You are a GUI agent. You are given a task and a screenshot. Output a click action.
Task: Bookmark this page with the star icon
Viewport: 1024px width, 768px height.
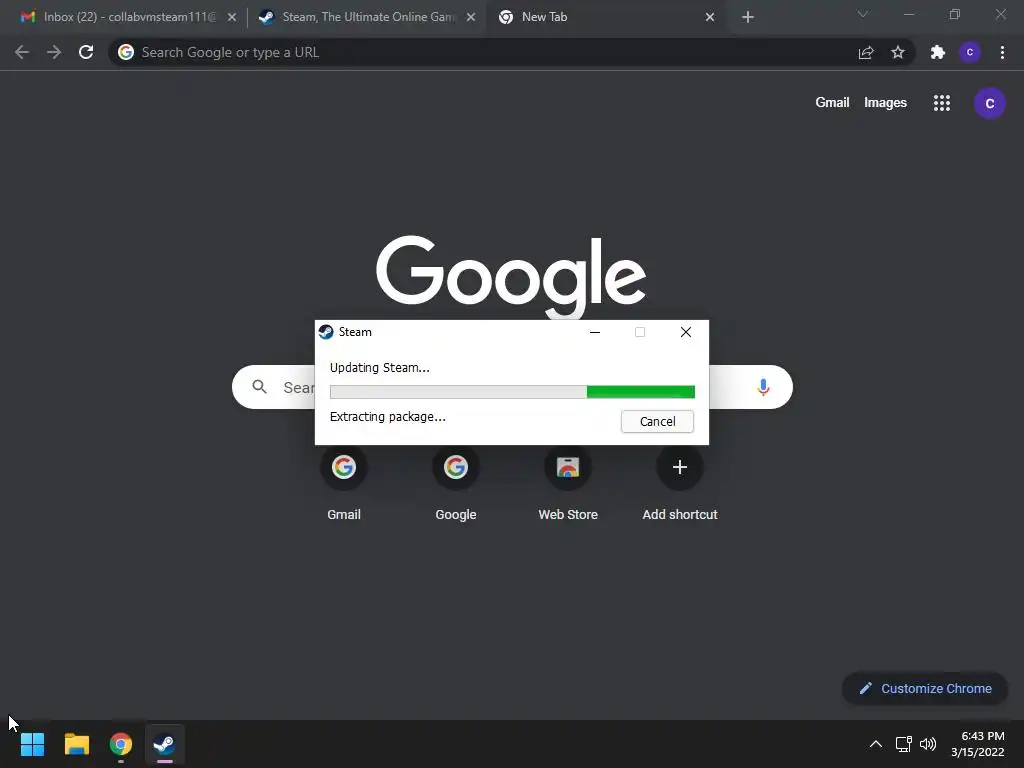tap(898, 52)
